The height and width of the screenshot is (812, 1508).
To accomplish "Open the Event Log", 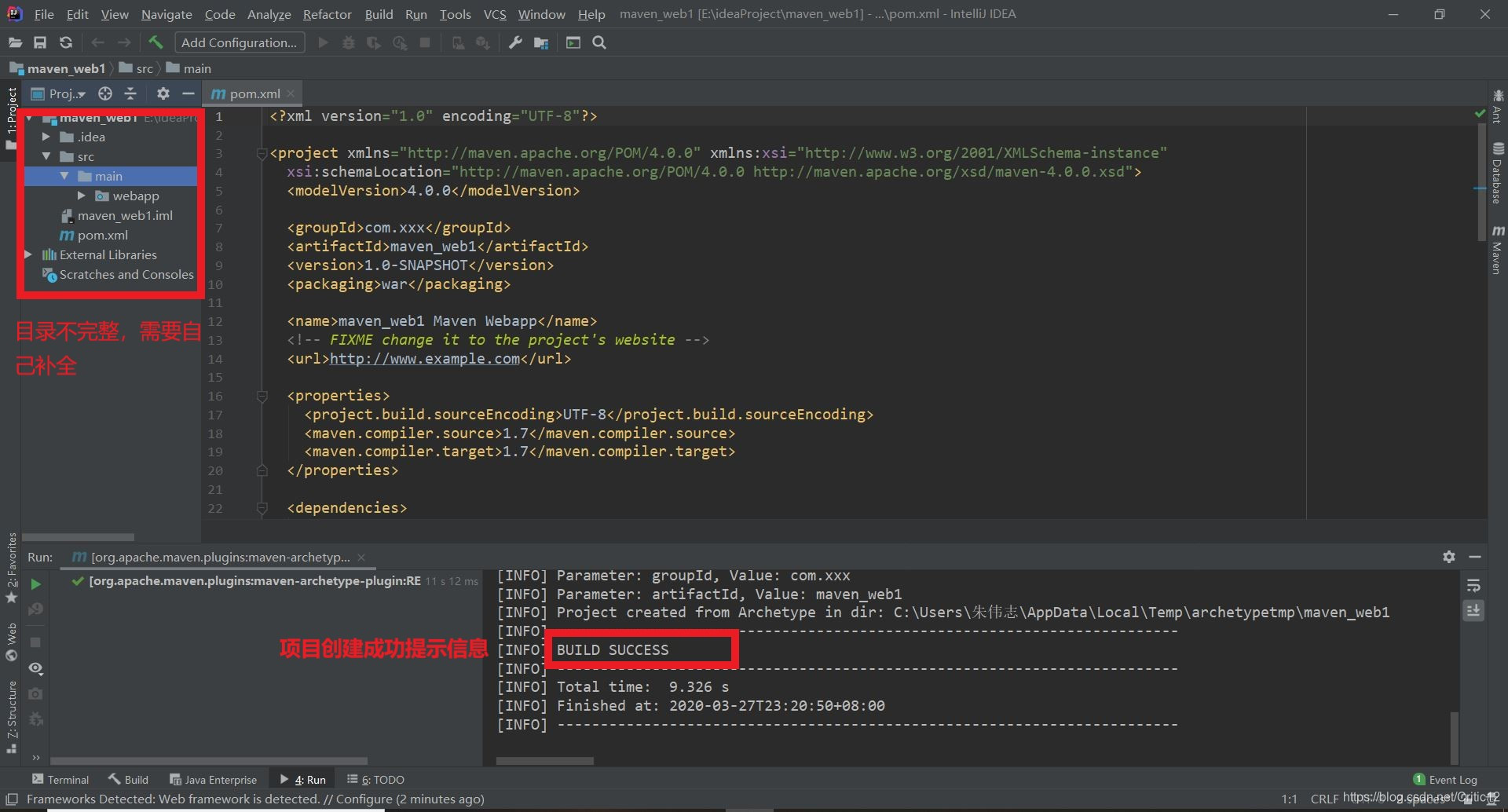I will (x=1445, y=779).
